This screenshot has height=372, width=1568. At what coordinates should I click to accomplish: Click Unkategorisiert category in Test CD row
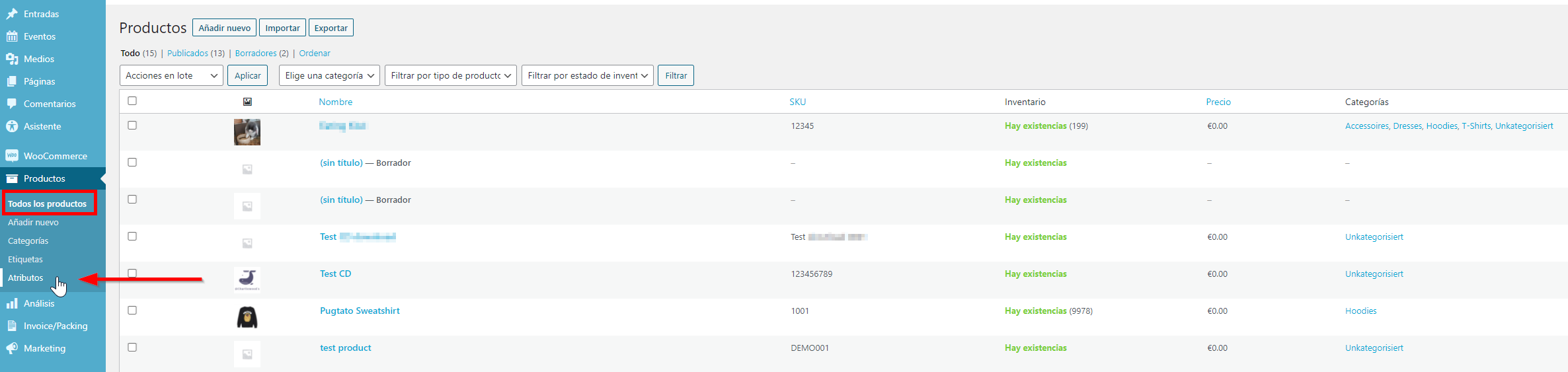coord(1374,274)
